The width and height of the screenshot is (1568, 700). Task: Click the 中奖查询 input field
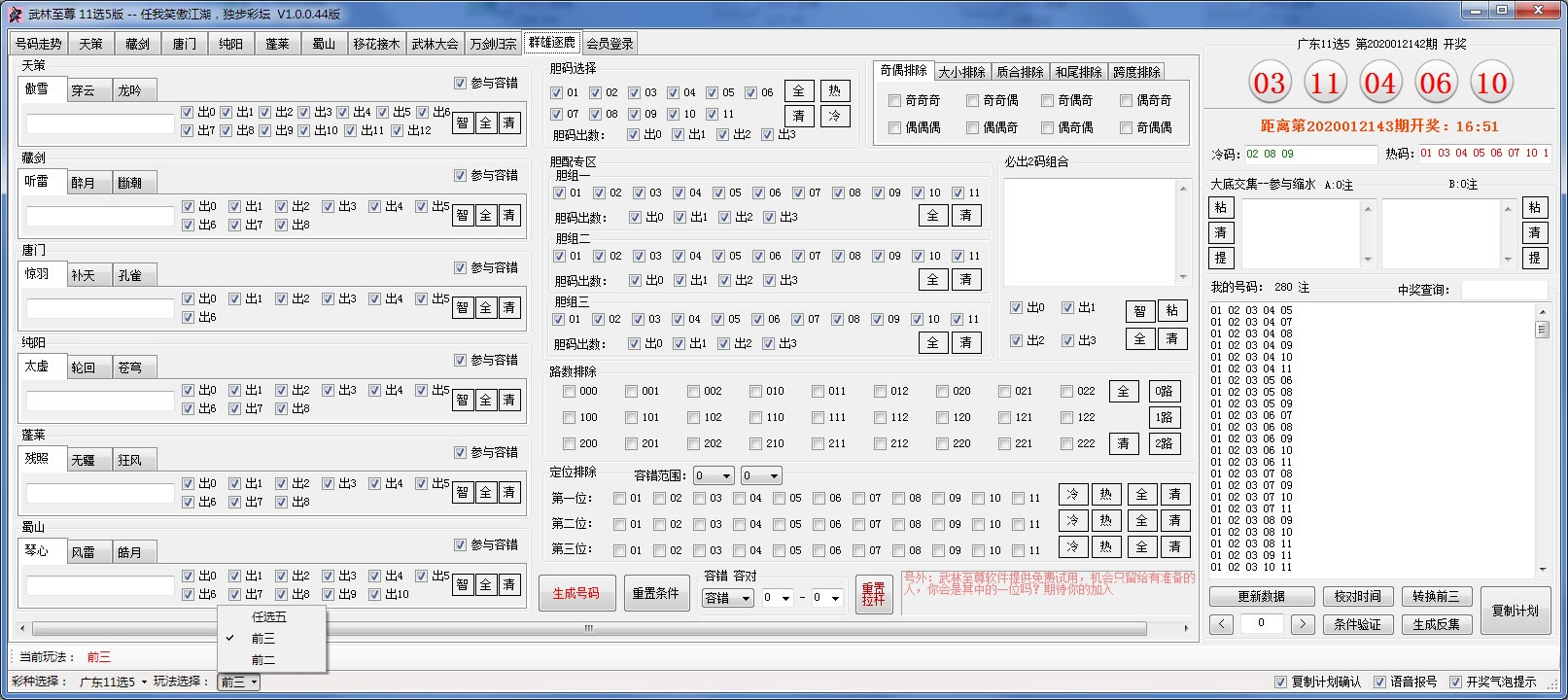pos(1503,290)
